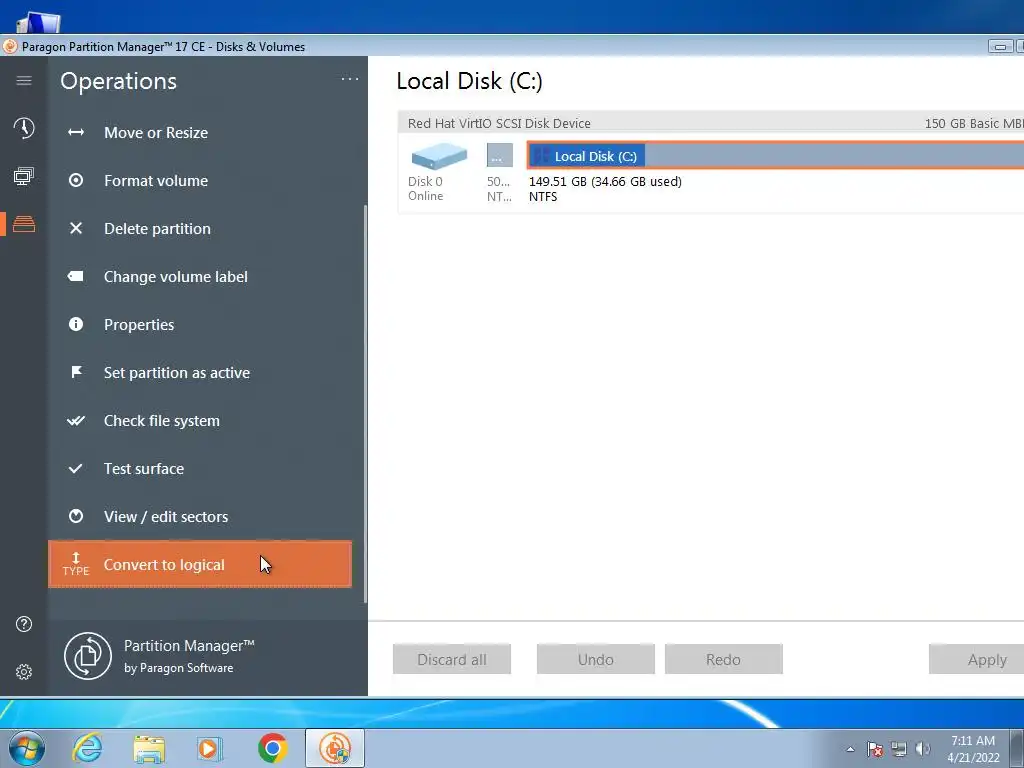Select Check file system

[x=200, y=421]
